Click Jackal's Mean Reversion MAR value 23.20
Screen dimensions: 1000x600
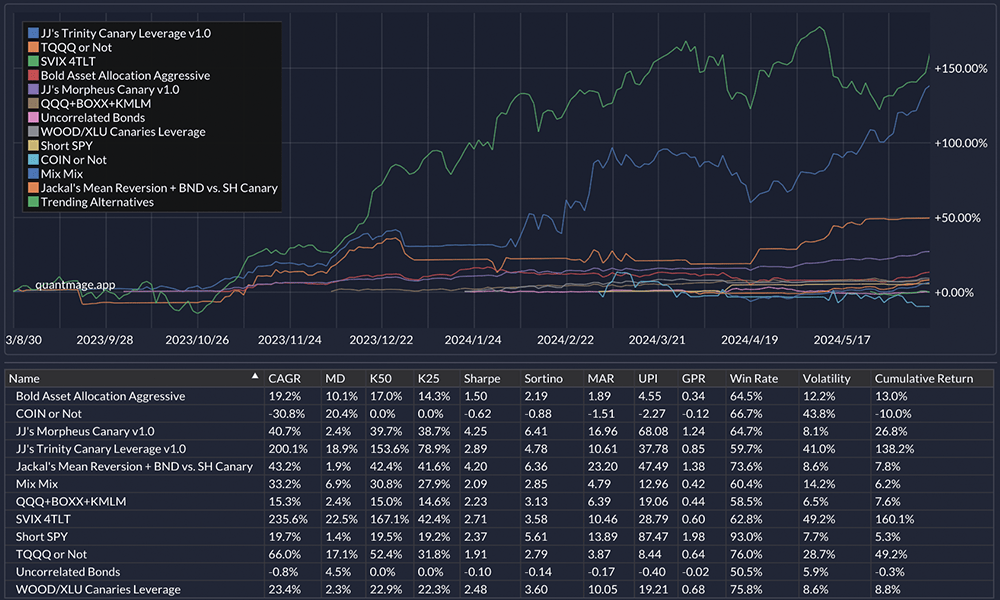tap(602, 466)
